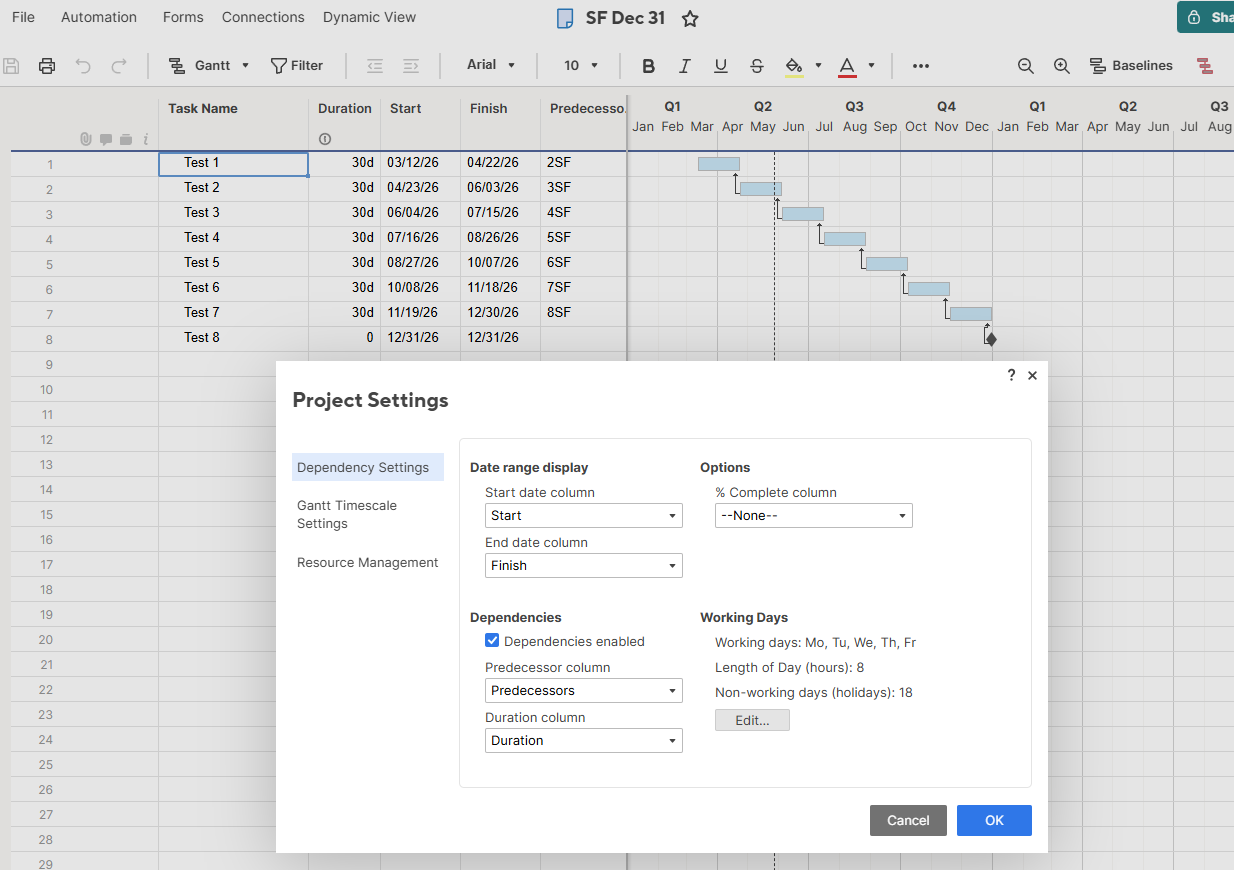Click the attachments paperclip column icon
This screenshot has height=870, width=1234.
click(86, 139)
